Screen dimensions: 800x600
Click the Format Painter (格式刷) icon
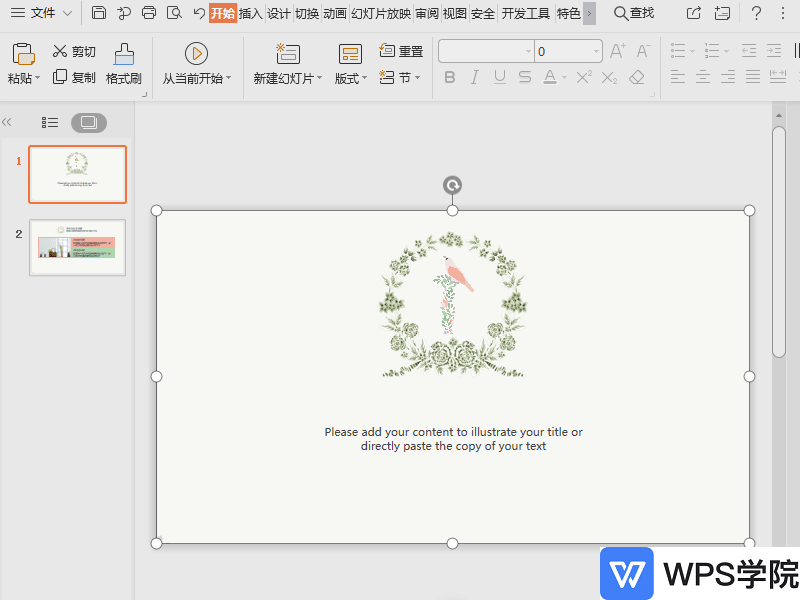tap(124, 55)
